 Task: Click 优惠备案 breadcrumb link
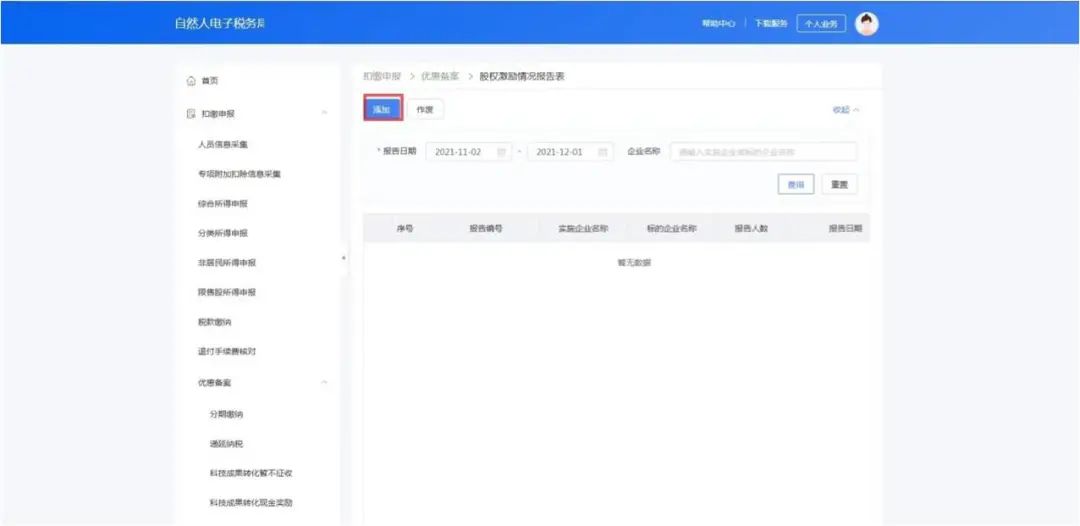pyautogui.click(x=439, y=76)
